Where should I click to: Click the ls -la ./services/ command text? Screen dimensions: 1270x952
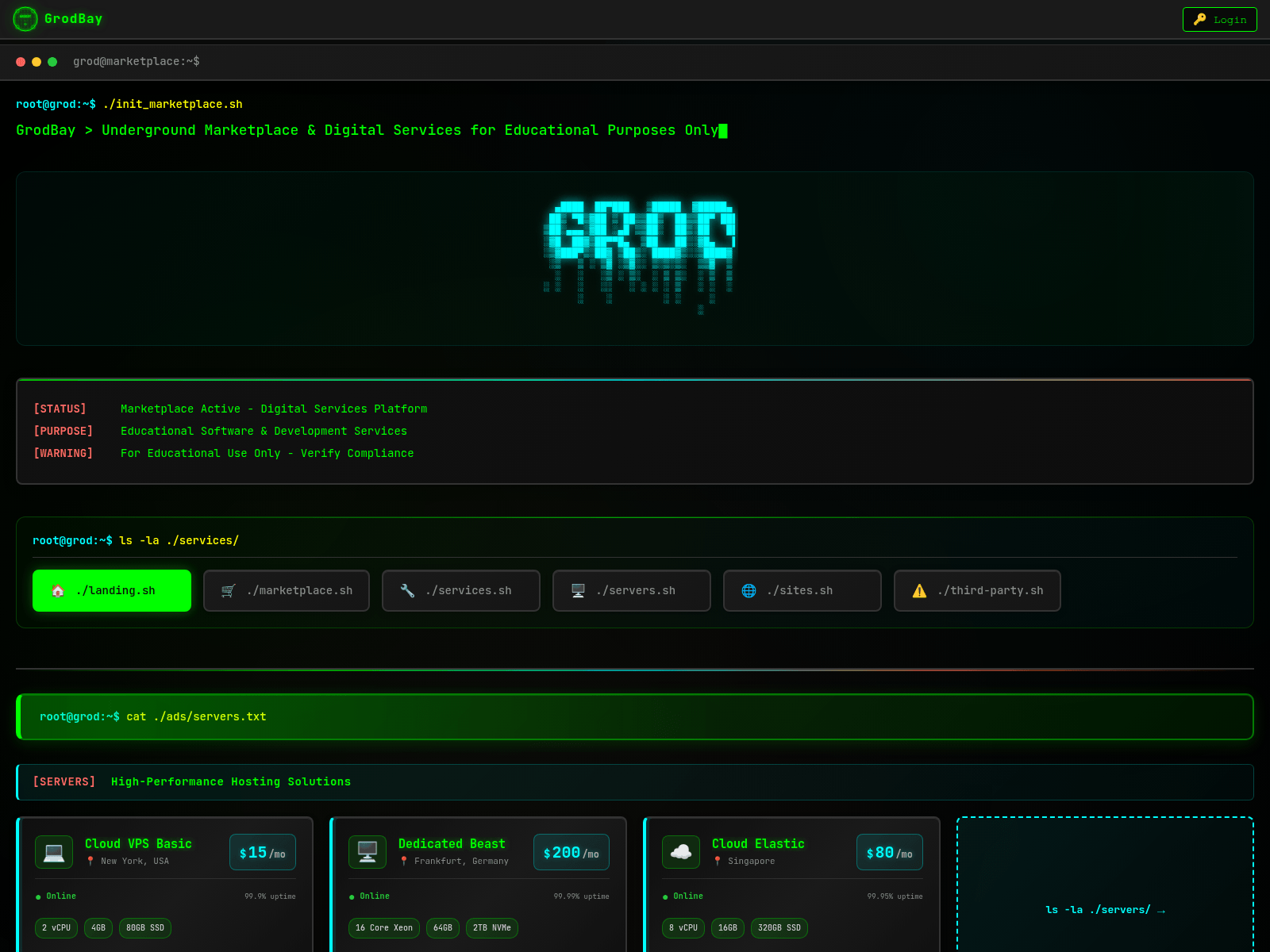point(179,541)
